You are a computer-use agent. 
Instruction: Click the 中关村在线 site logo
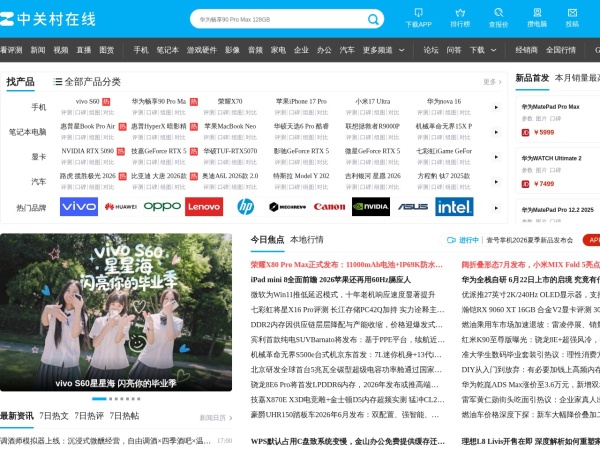pyautogui.click(x=48, y=19)
